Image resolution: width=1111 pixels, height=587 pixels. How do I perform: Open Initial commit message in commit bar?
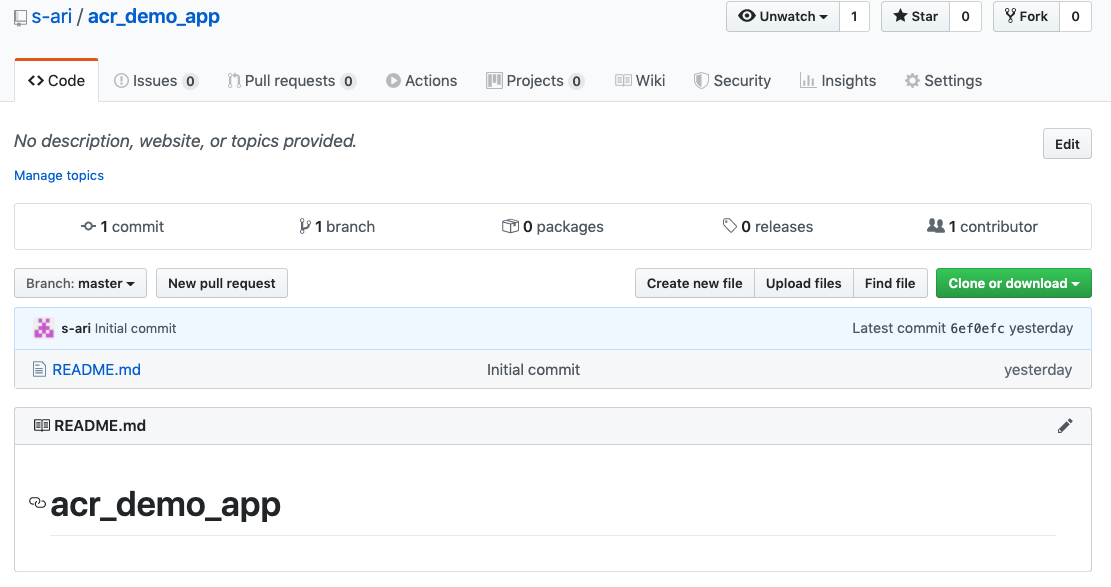coord(135,329)
